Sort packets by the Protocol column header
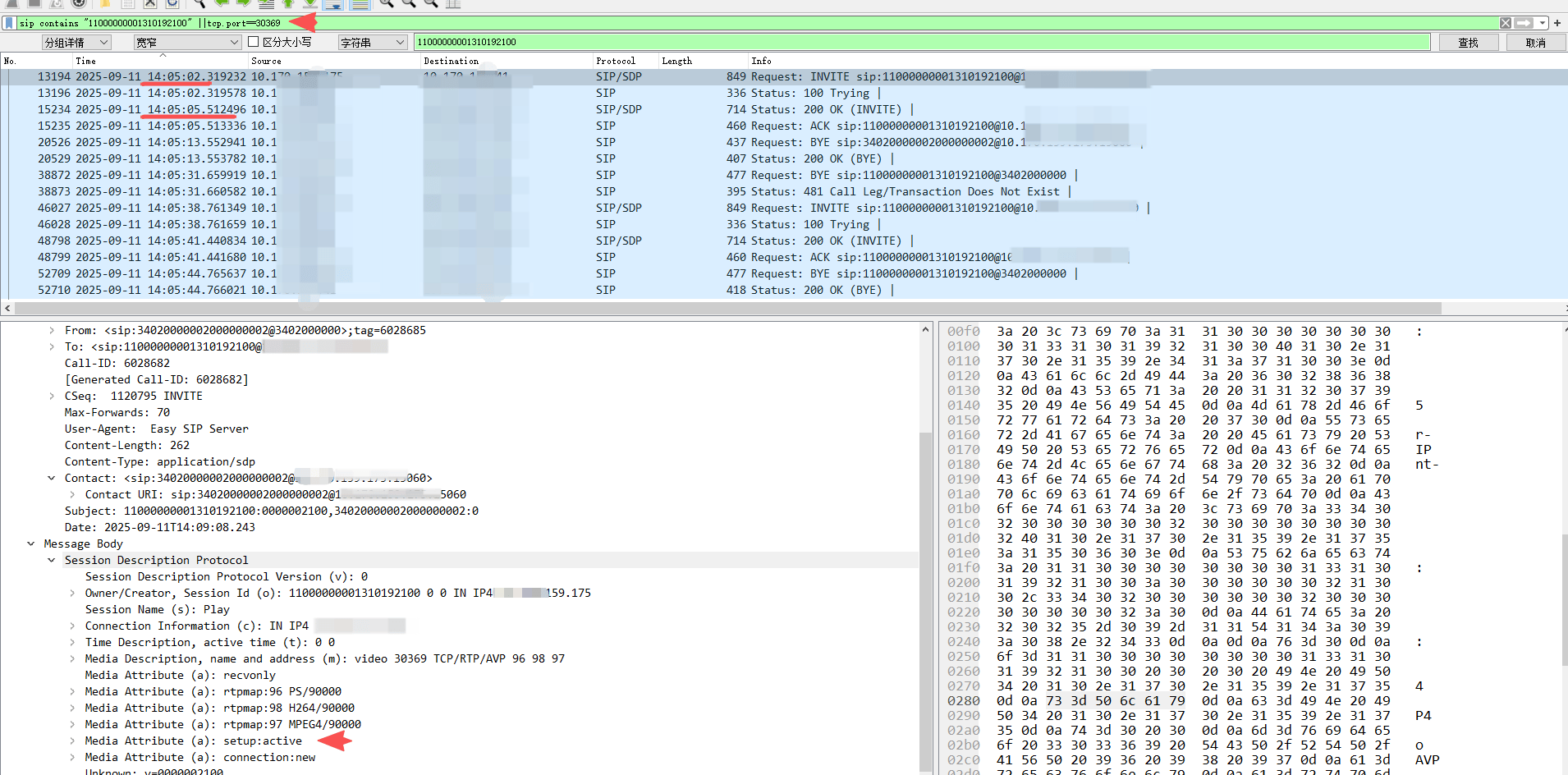1568x775 pixels. 616,61
